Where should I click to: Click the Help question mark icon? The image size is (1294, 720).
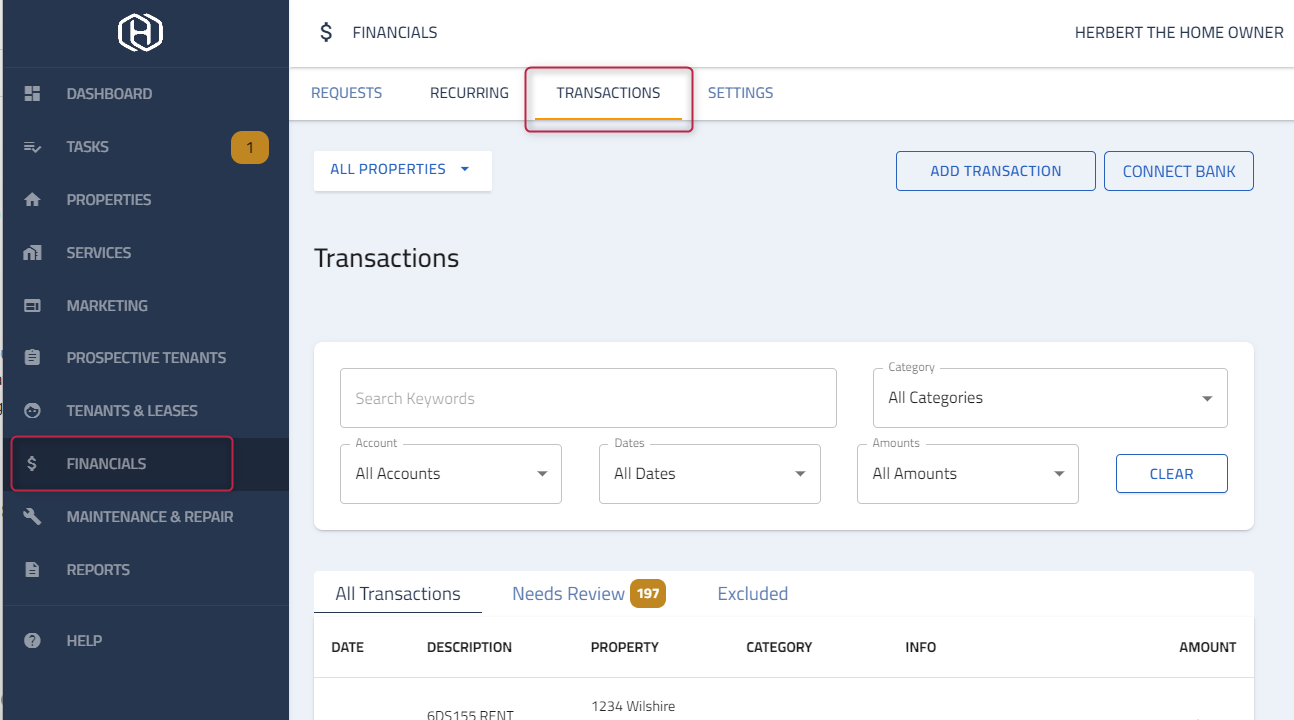pyautogui.click(x=32, y=641)
